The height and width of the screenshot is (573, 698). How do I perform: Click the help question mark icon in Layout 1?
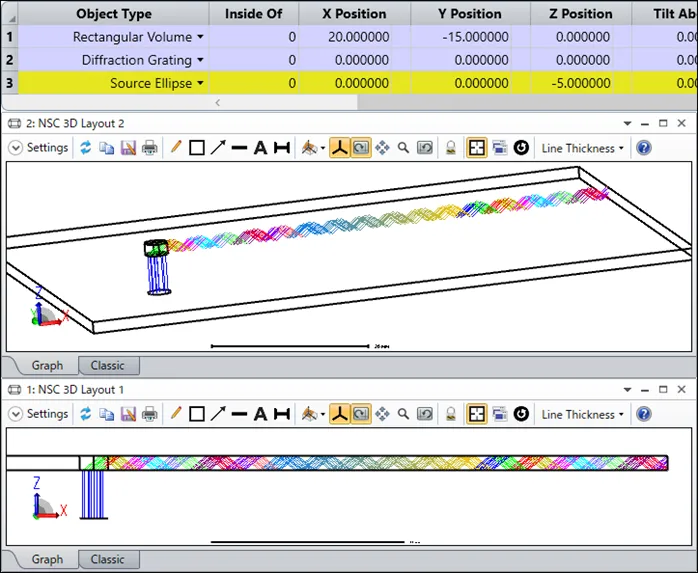[644, 414]
